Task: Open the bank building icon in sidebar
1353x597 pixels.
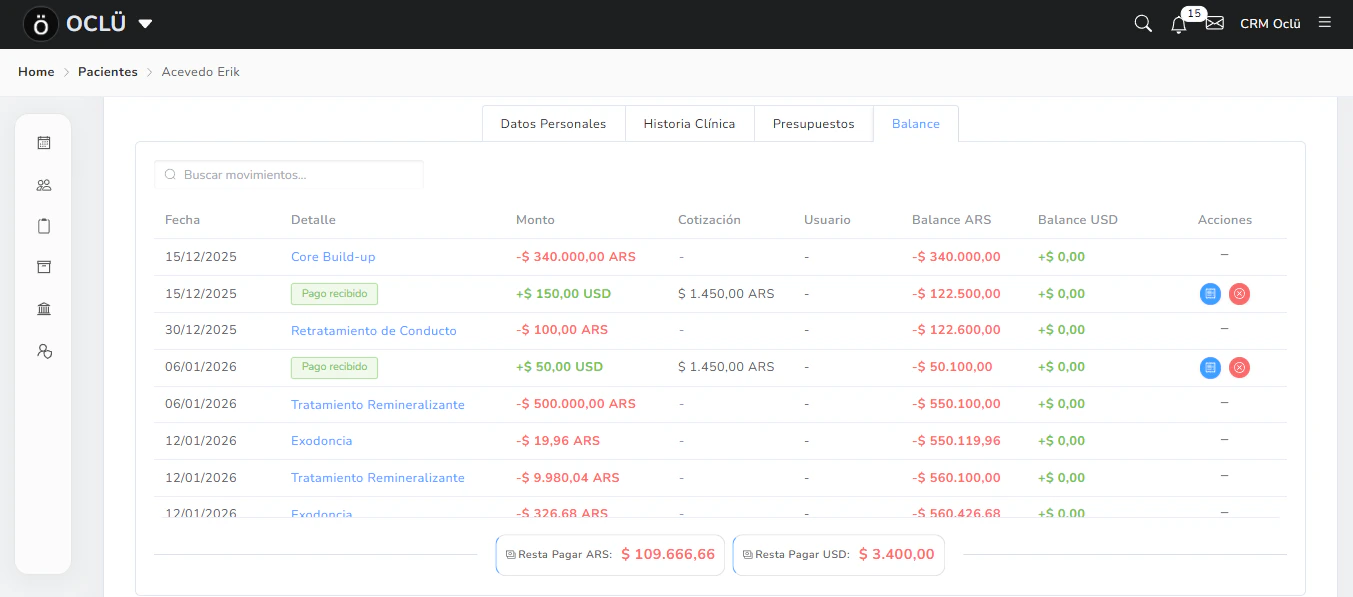Action: (43, 309)
